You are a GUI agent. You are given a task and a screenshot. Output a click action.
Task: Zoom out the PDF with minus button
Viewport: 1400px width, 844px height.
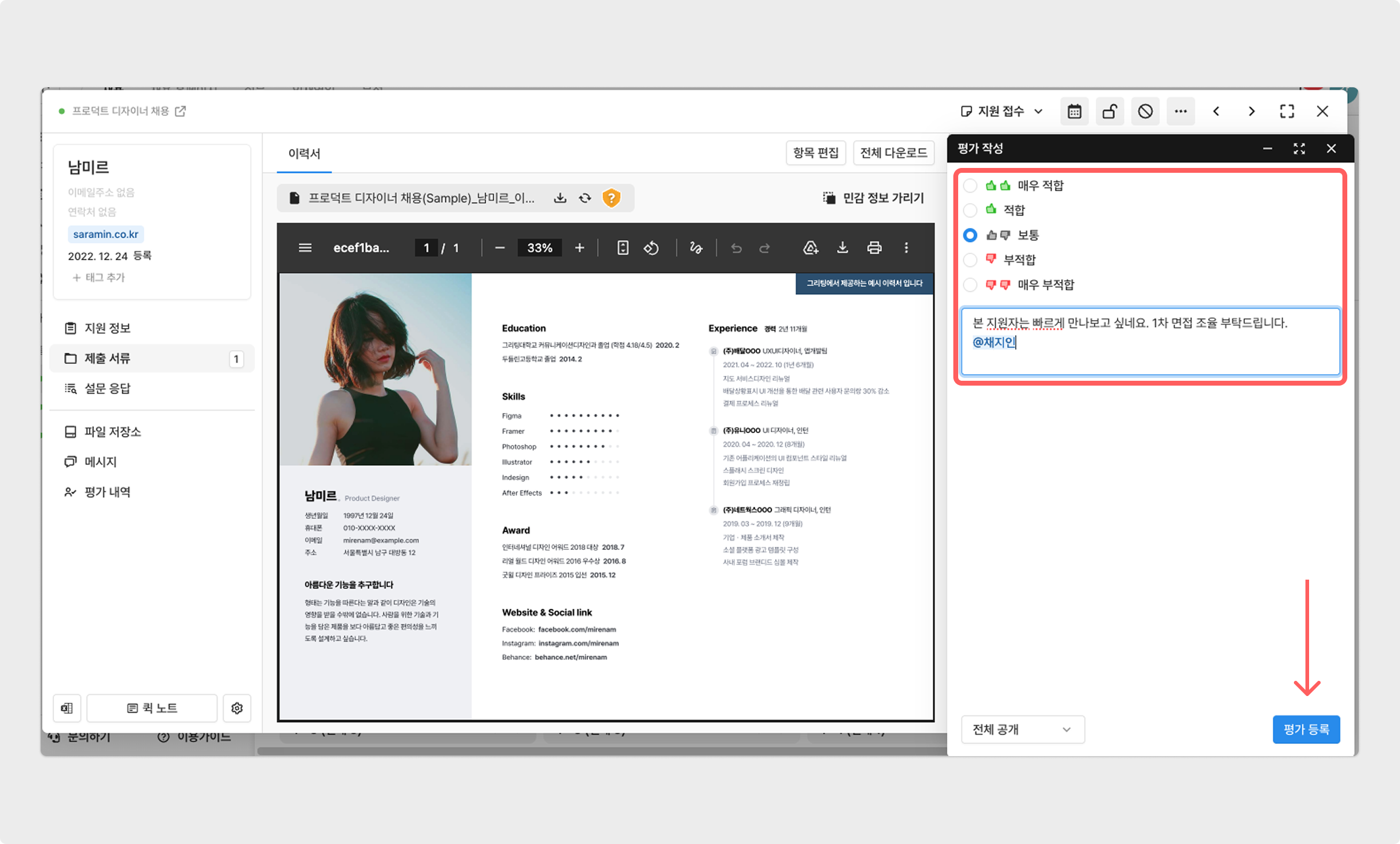click(500, 248)
